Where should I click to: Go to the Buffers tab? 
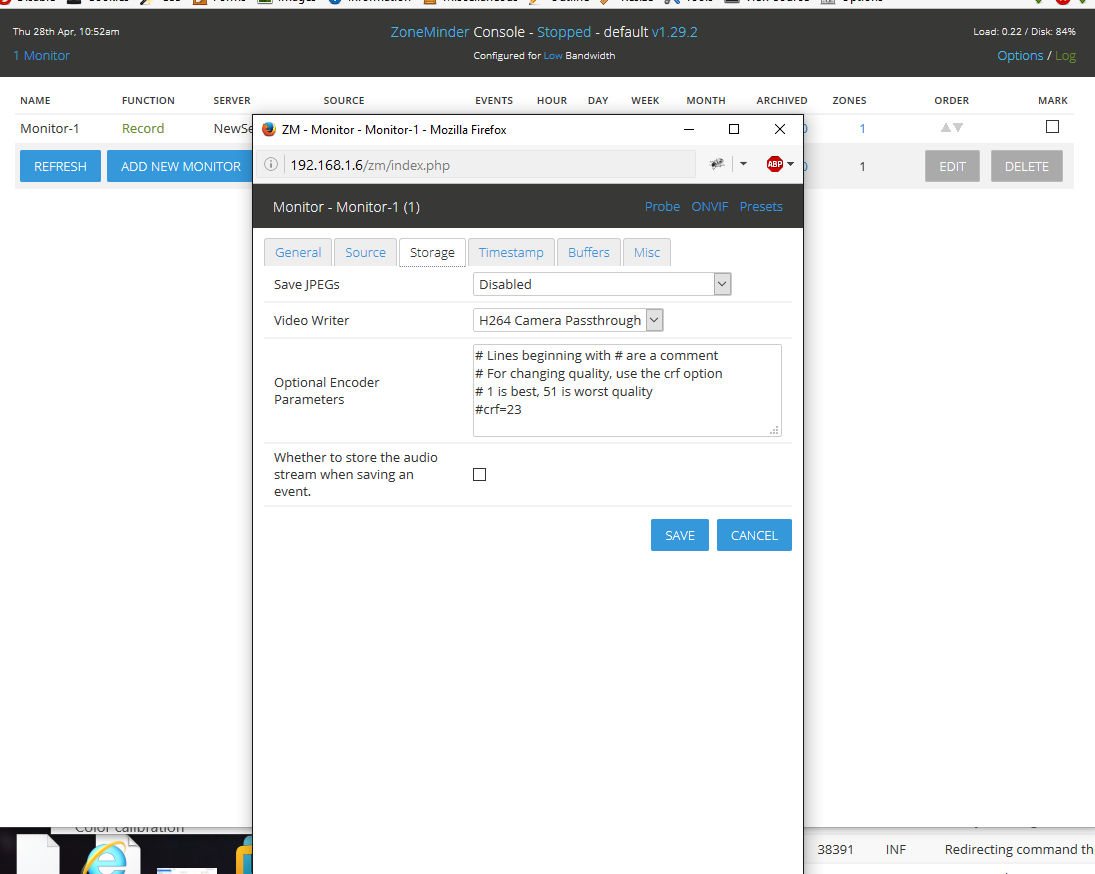point(589,253)
